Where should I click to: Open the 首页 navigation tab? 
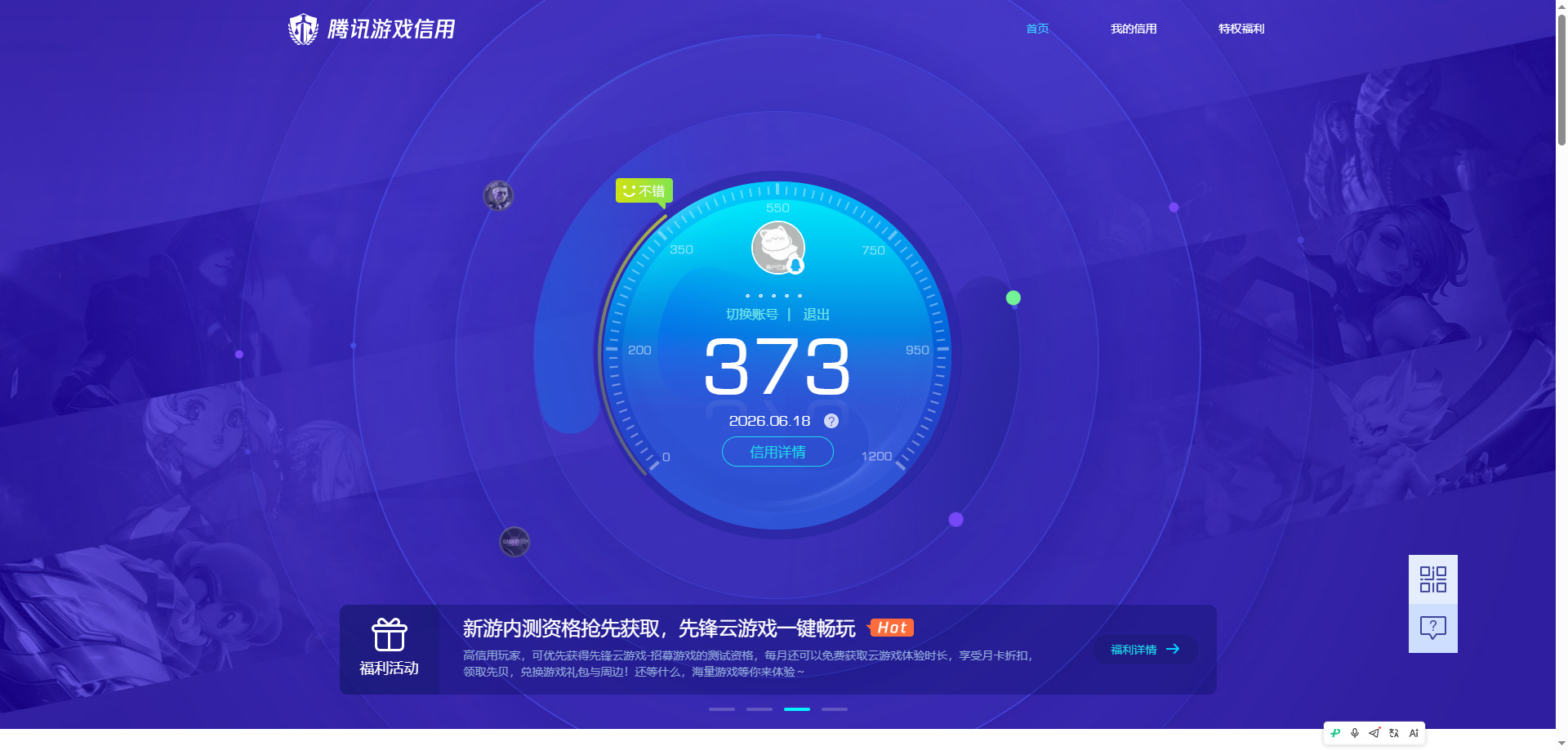tap(1037, 29)
